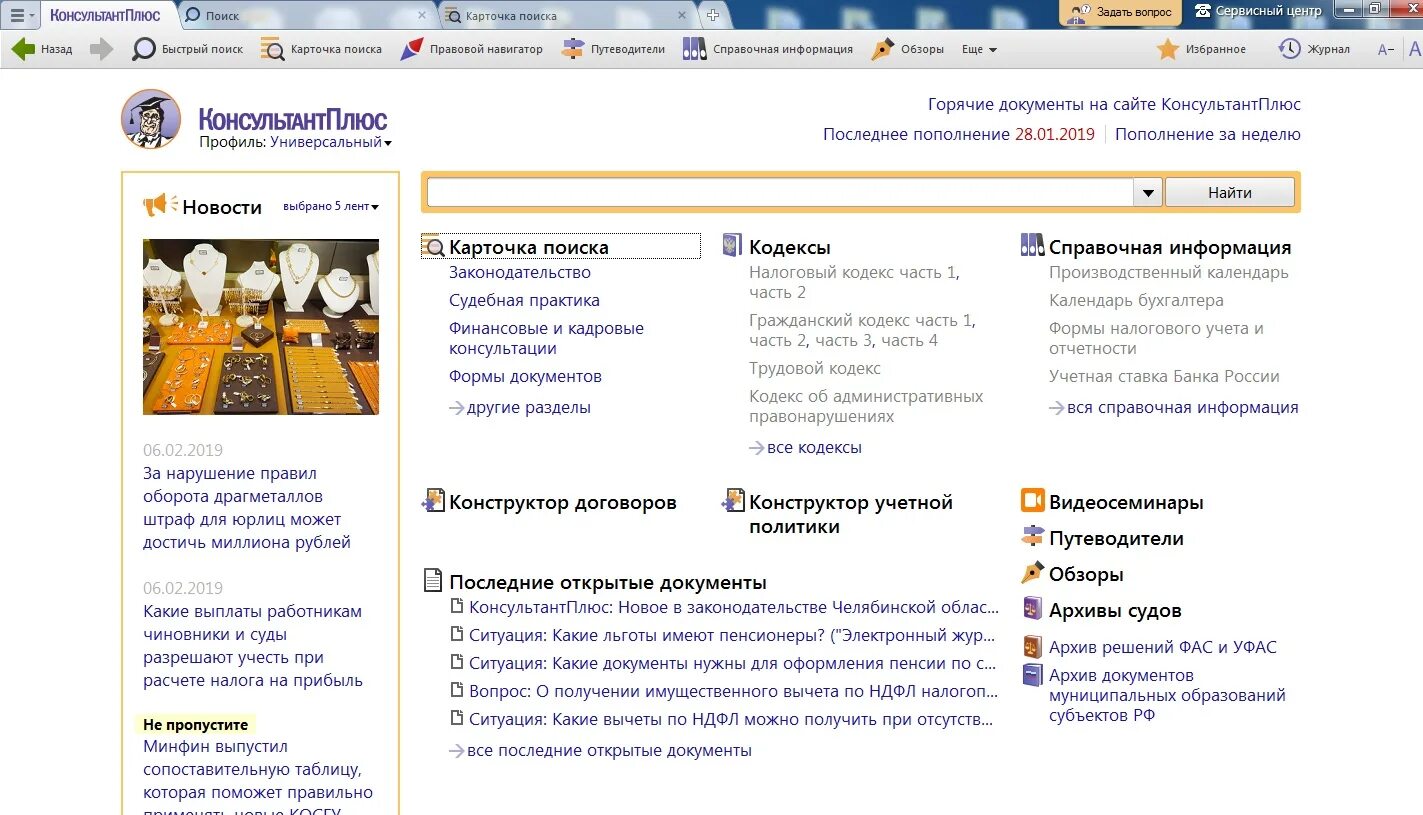Open the document about оформления пенсии
This screenshot has height=815, width=1423.
733,663
